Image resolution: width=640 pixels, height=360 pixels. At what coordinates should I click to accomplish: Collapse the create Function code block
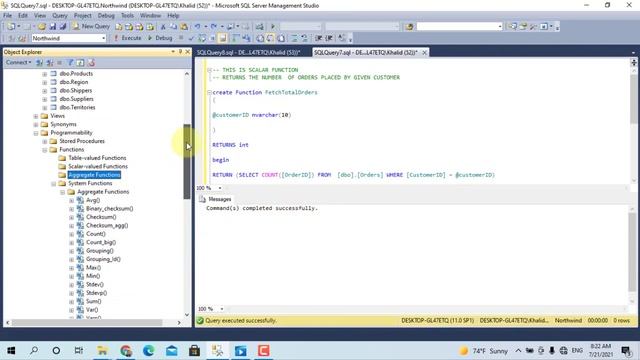click(x=209, y=93)
